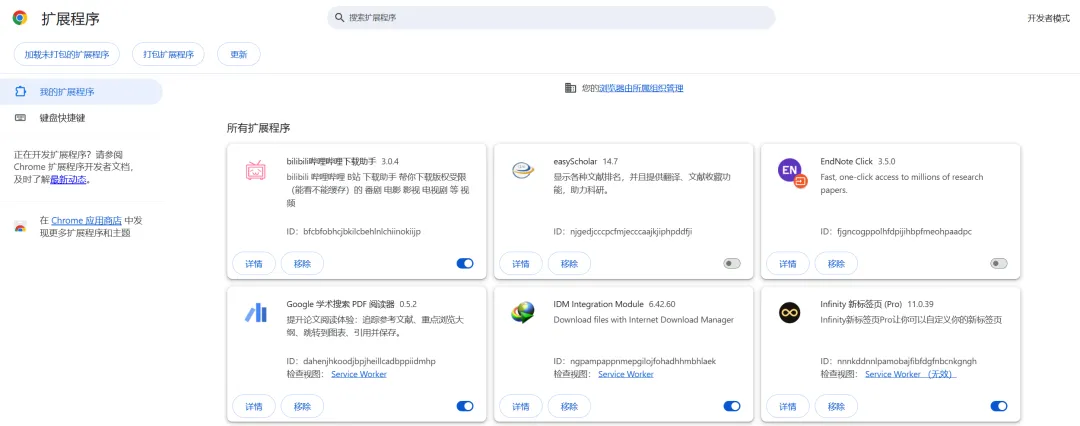Open Service Worker link for IDM Integration Module
Screen dimensions: 1080x426
pos(625,374)
